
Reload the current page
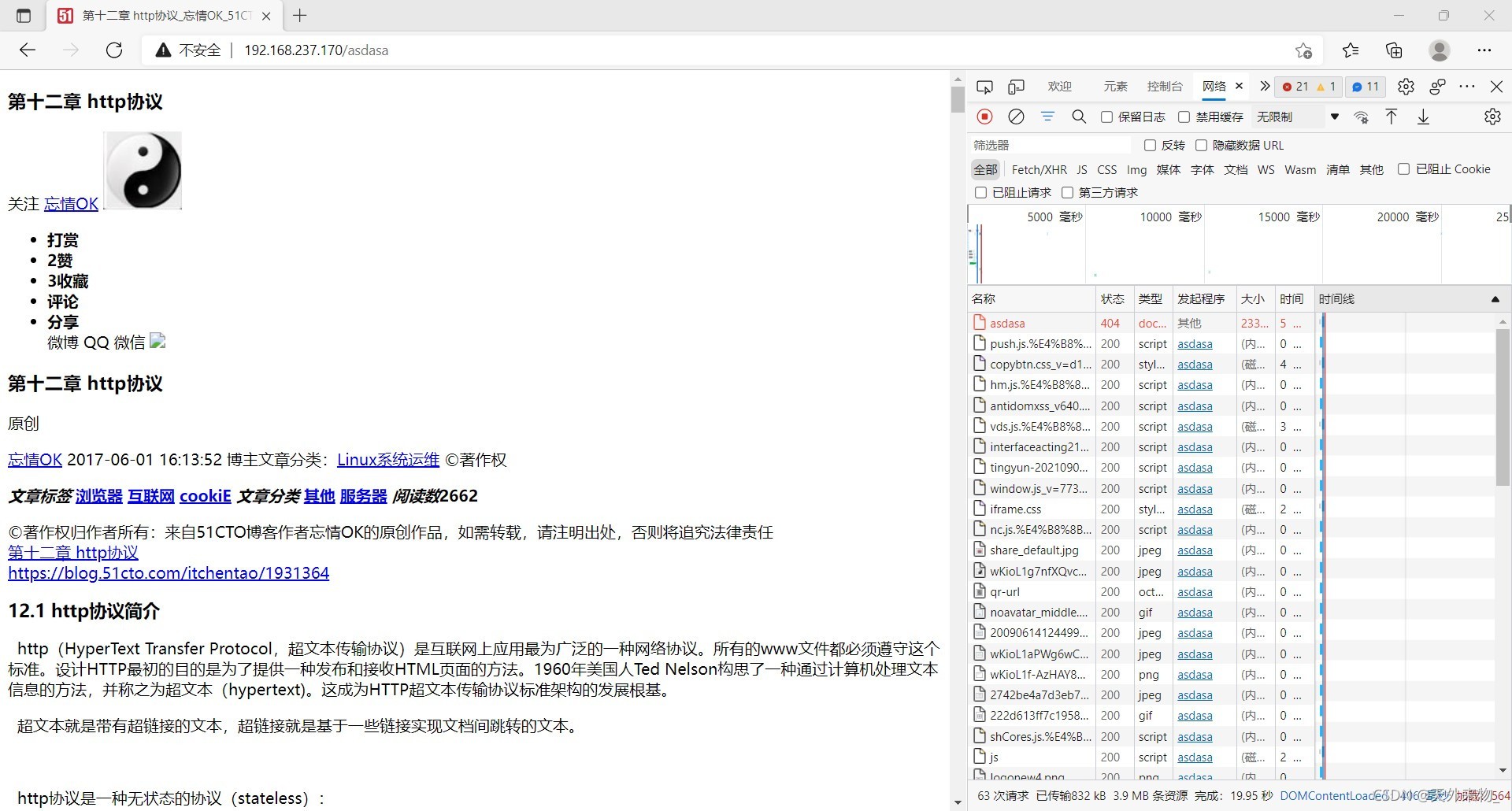click(114, 50)
